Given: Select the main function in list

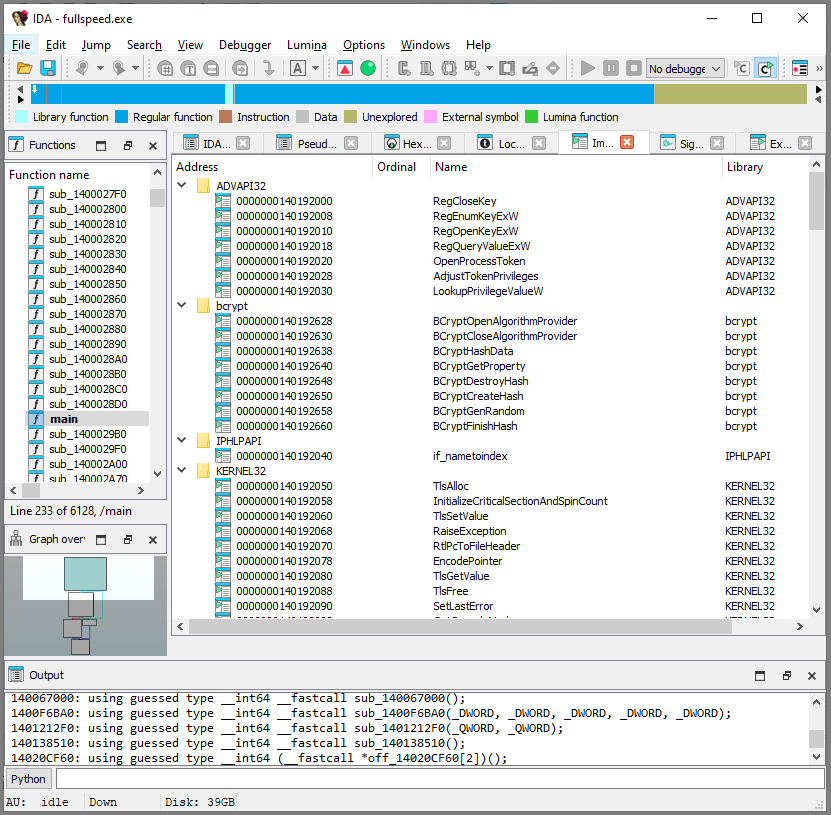Looking at the screenshot, I should [x=64, y=419].
